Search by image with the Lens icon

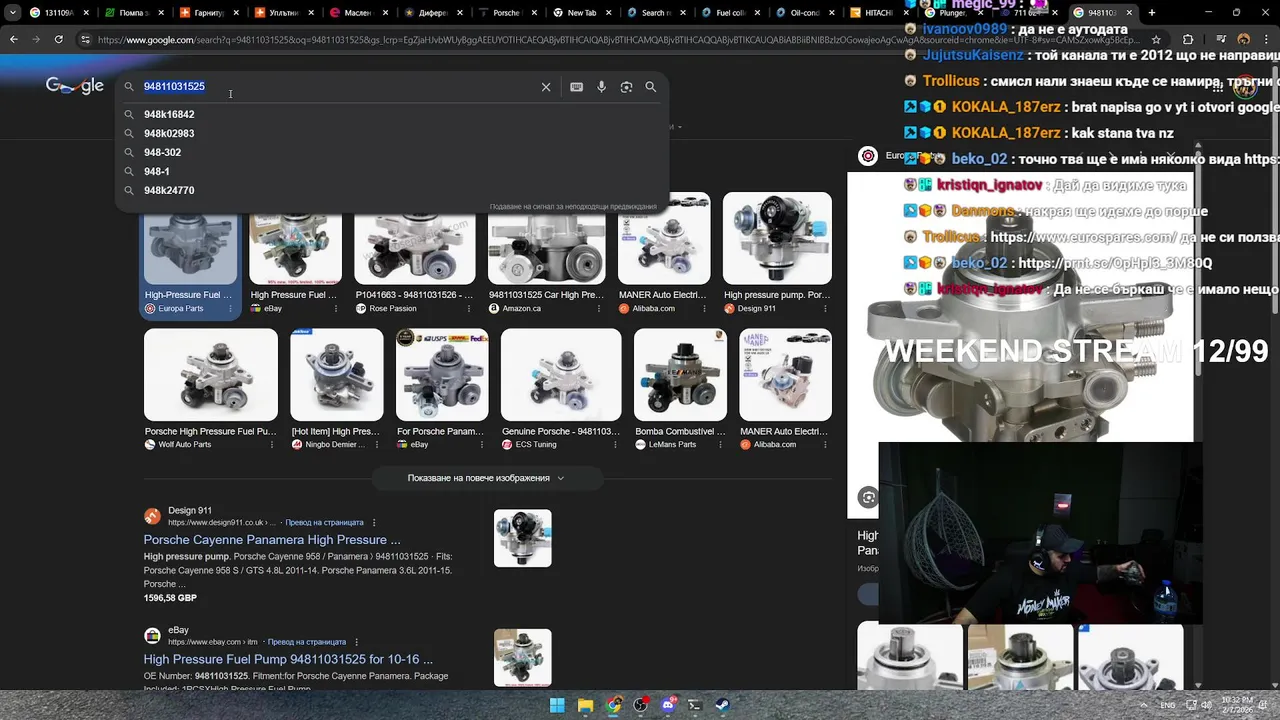point(626,87)
